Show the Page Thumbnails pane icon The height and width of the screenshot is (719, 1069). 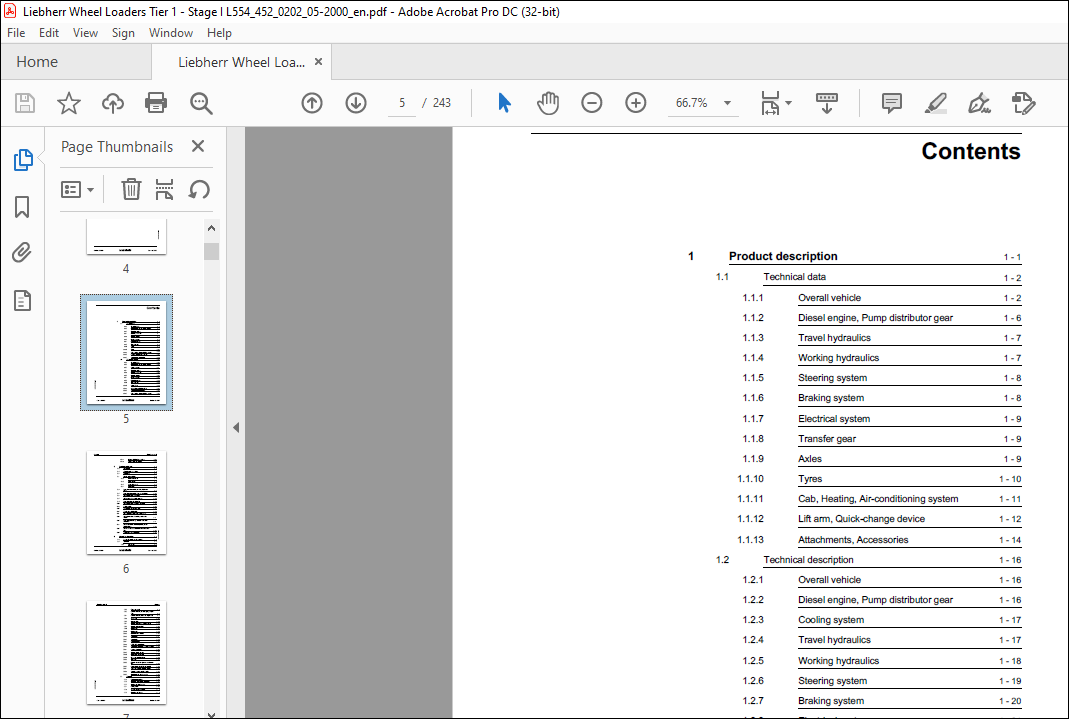[22, 160]
